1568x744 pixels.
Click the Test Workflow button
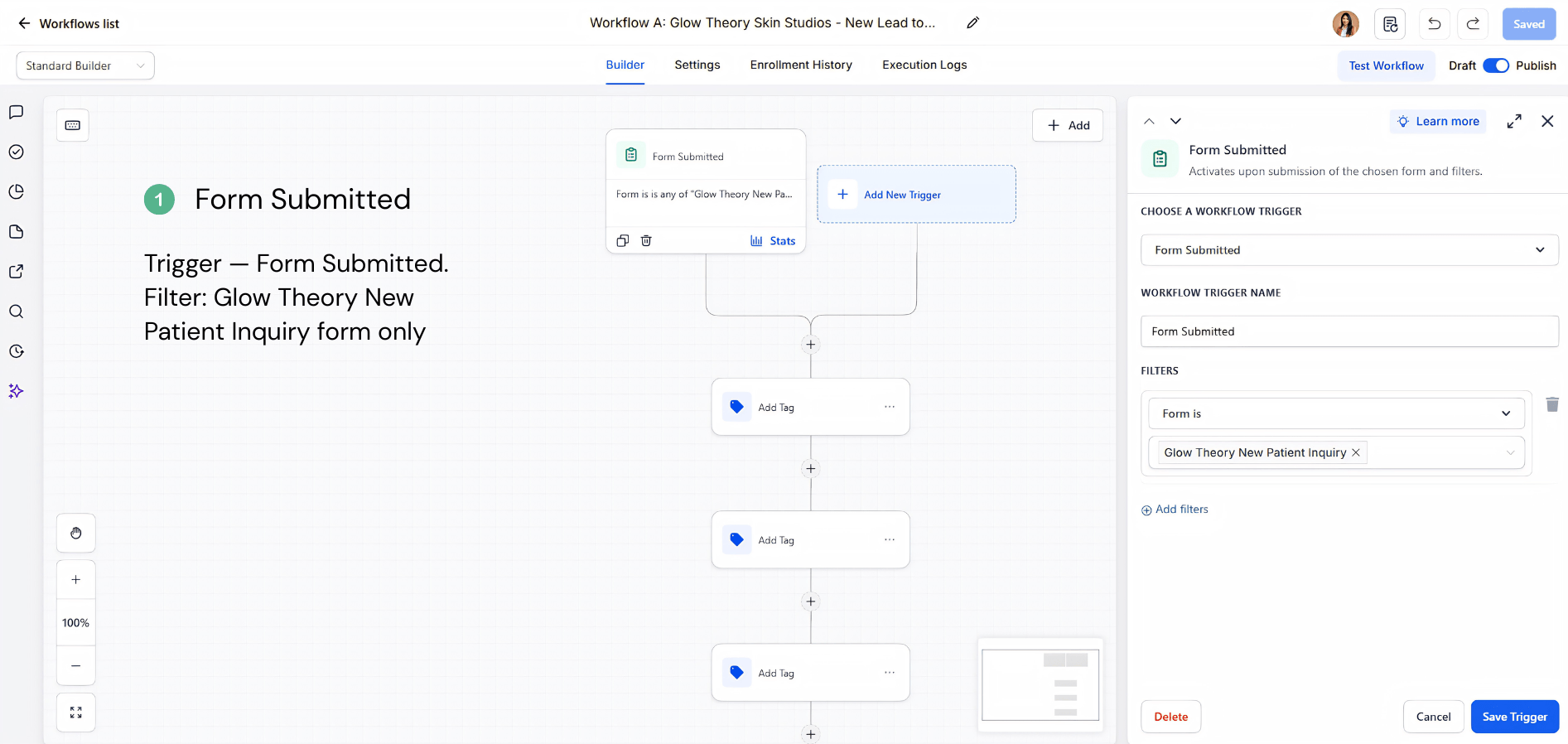point(1387,65)
